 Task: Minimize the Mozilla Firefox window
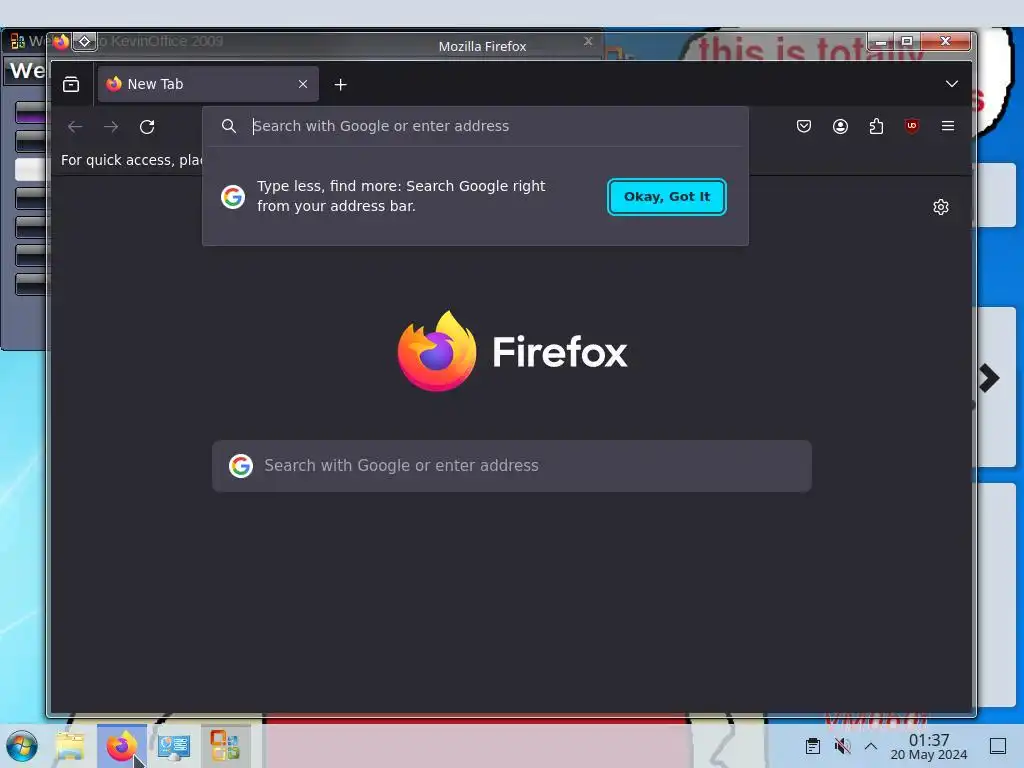click(x=881, y=41)
